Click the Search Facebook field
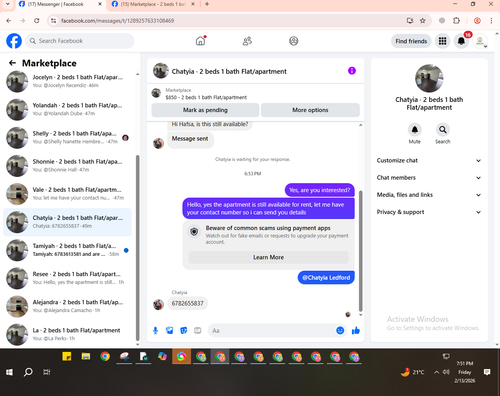Image resolution: width=500 pixels, height=396 pixels. point(80,41)
